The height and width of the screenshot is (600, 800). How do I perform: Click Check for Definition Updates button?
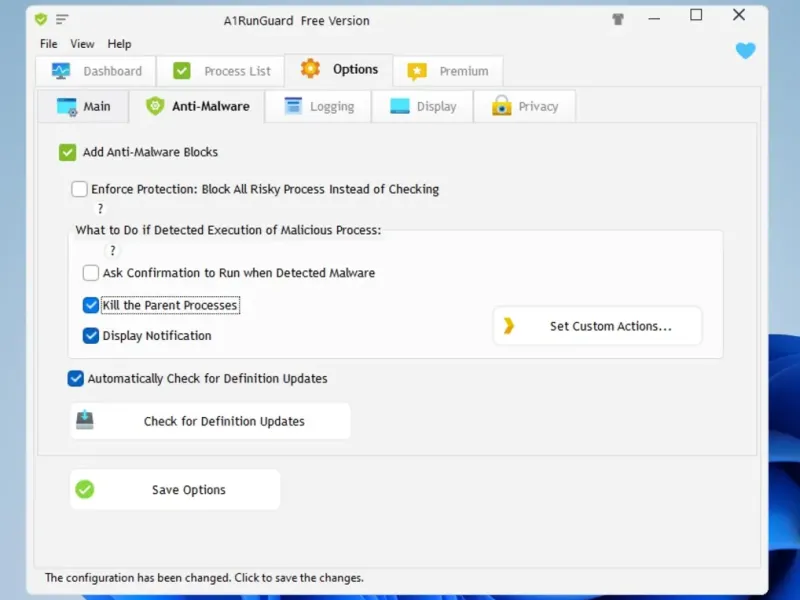(210, 421)
